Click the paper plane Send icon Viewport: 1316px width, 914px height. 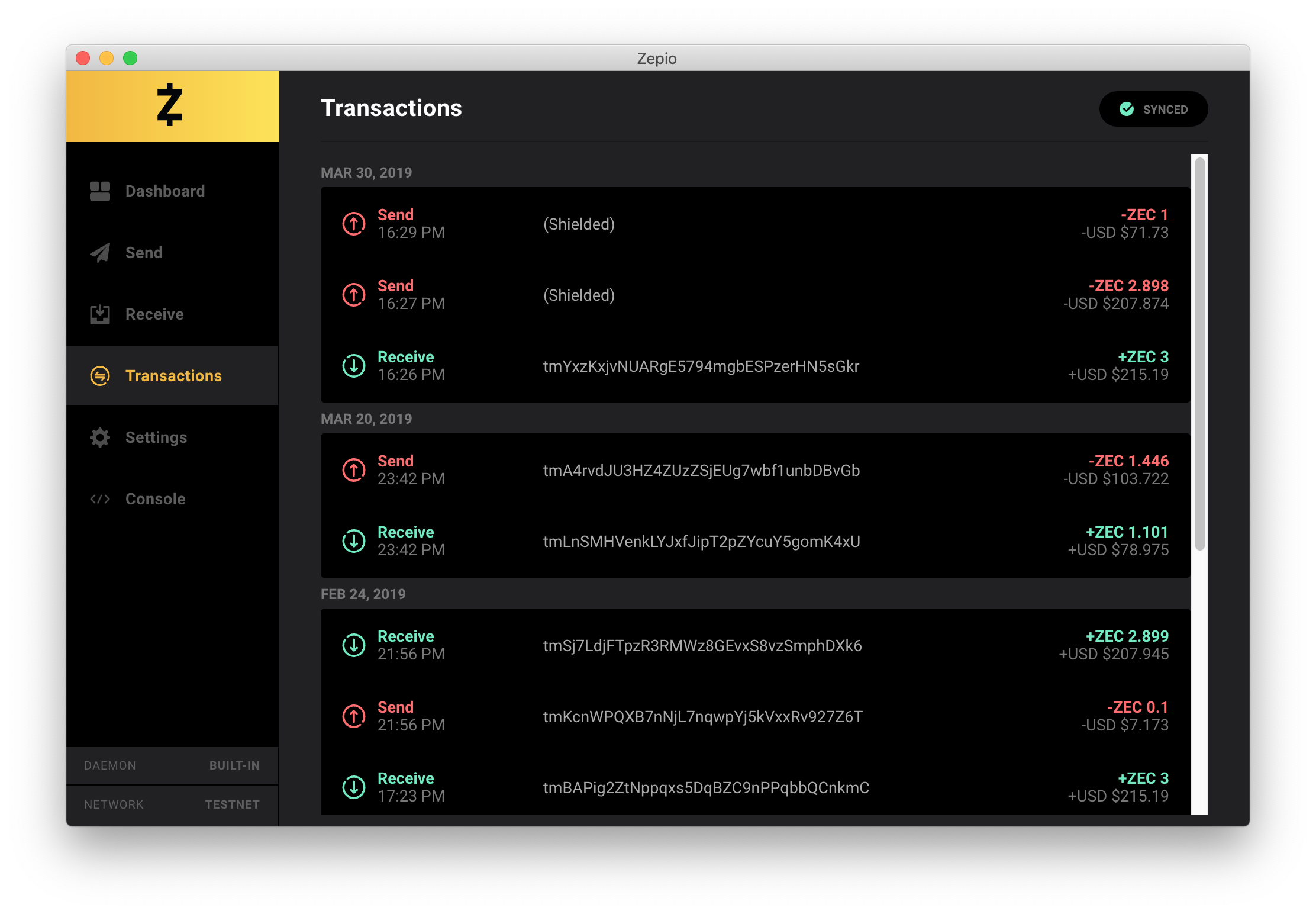coord(100,253)
